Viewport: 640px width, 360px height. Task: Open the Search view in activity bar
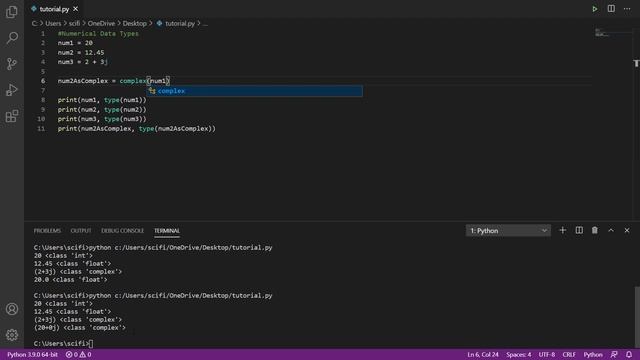[x=12, y=38]
